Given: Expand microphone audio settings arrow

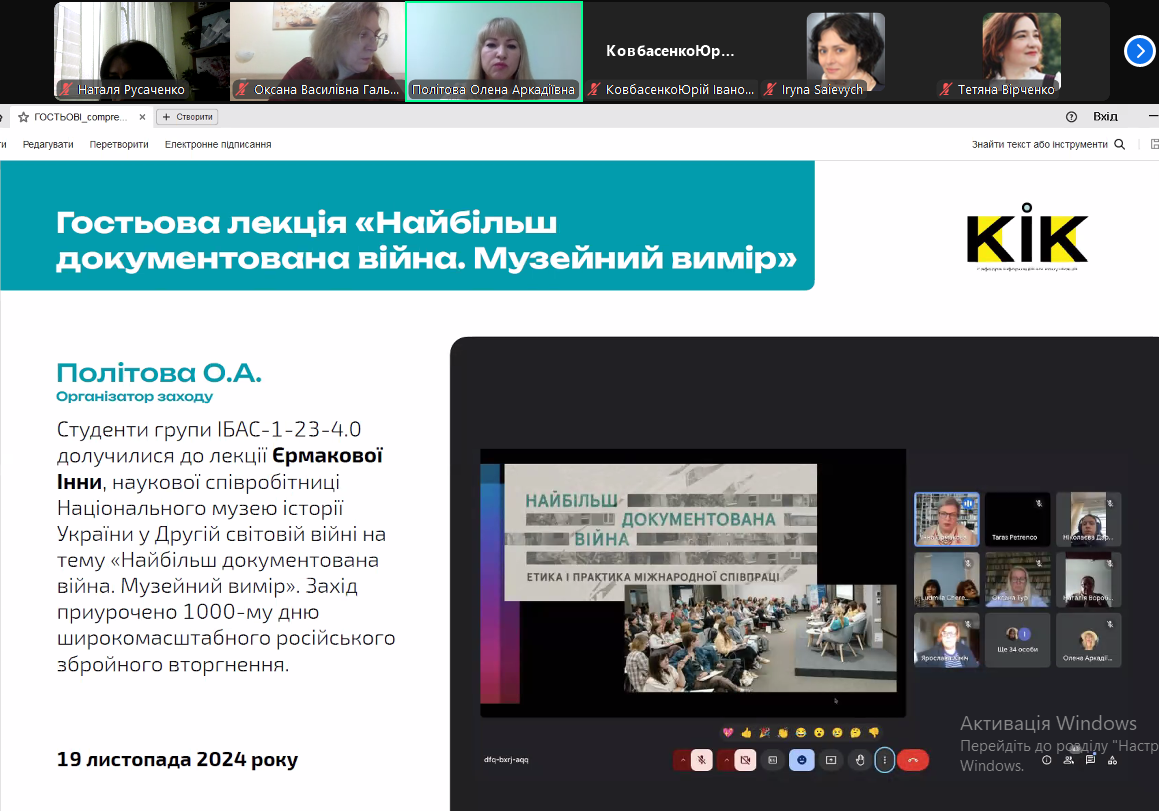Looking at the screenshot, I should 683,760.
